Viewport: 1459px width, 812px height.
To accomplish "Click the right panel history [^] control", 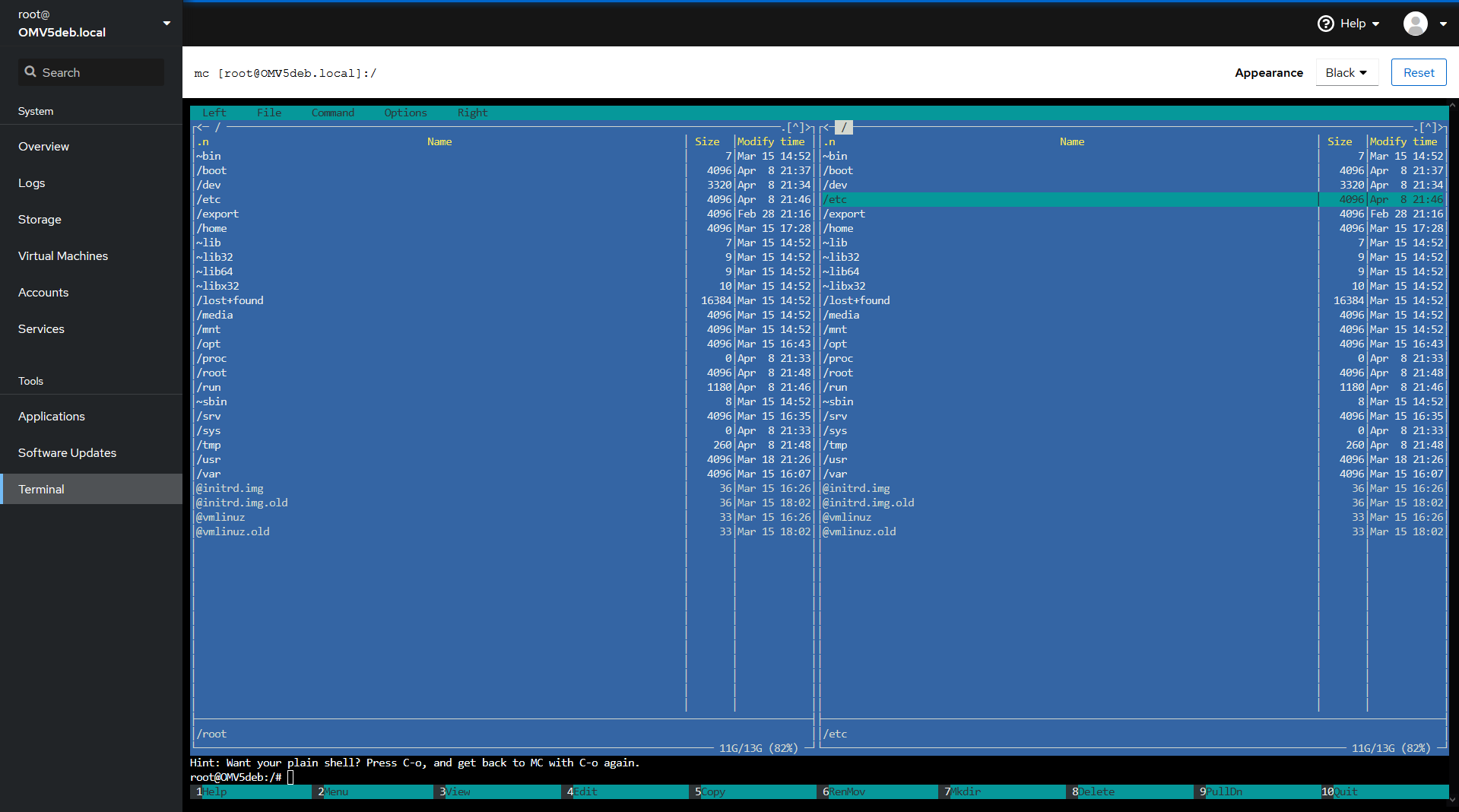I will pyautogui.click(x=1428, y=127).
